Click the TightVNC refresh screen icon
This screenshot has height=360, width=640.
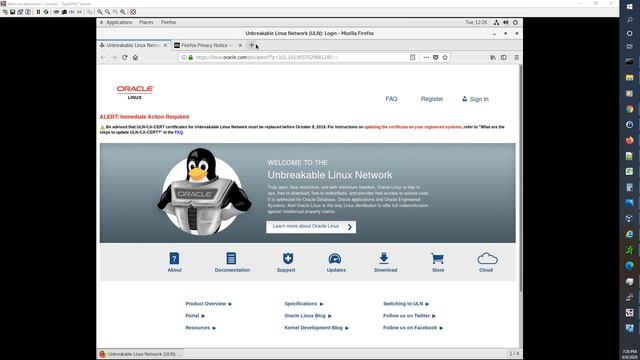[x=46, y=12]
